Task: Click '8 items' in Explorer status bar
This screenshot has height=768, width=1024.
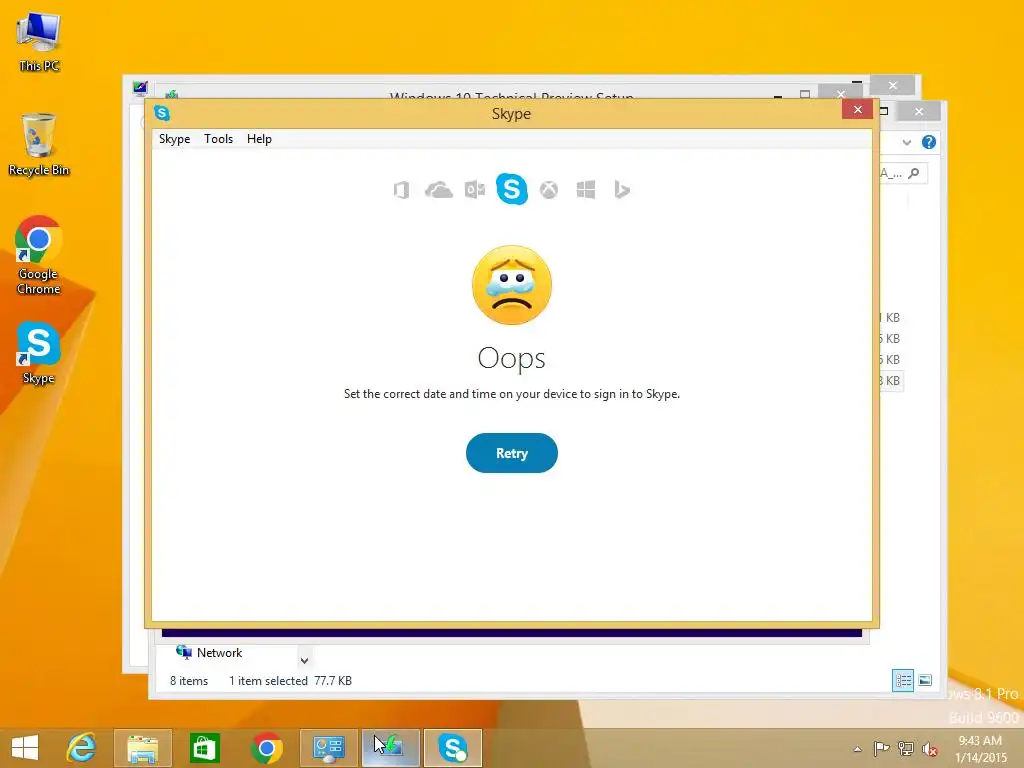Action: 189,680
